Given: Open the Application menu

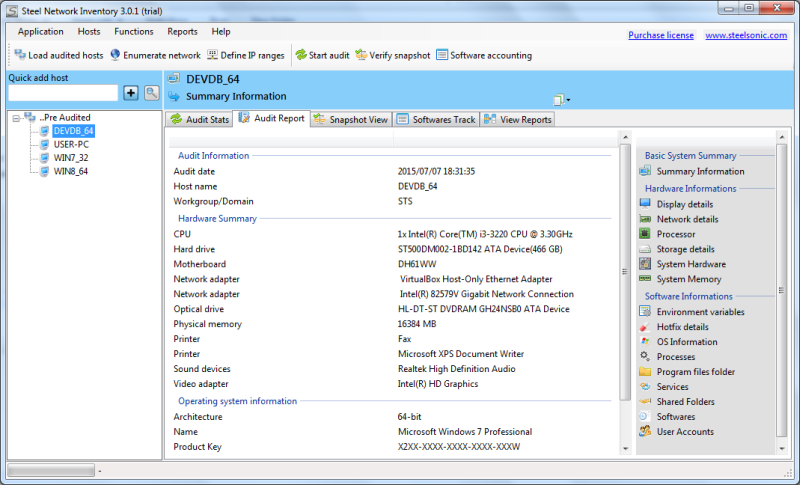Looking at the screenshot, I should point(40,31).
